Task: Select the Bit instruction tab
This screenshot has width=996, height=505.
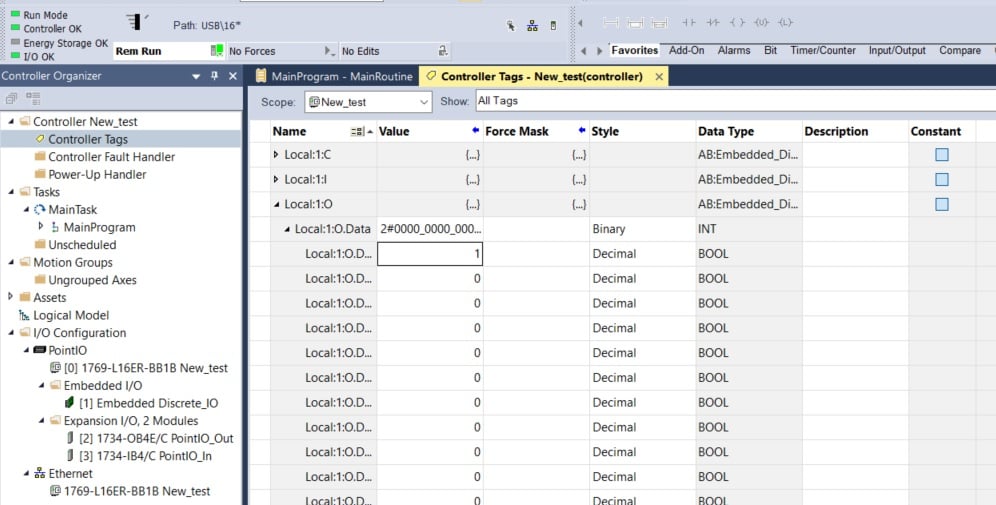Action: (771, 50)
